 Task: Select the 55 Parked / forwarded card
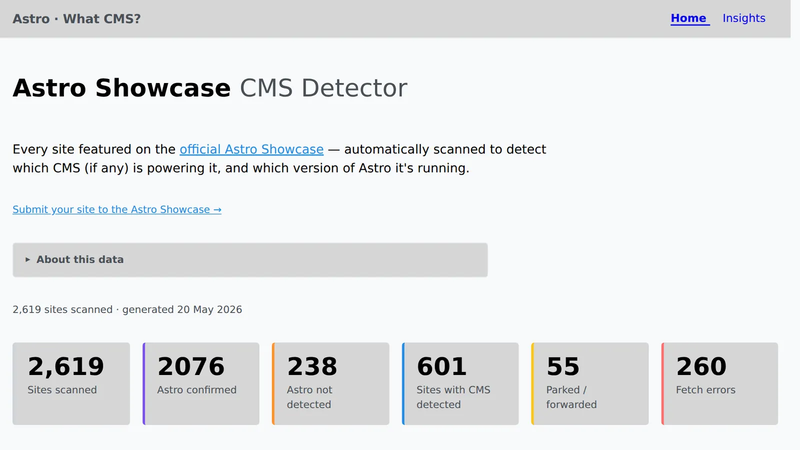[x=590, y=384]
